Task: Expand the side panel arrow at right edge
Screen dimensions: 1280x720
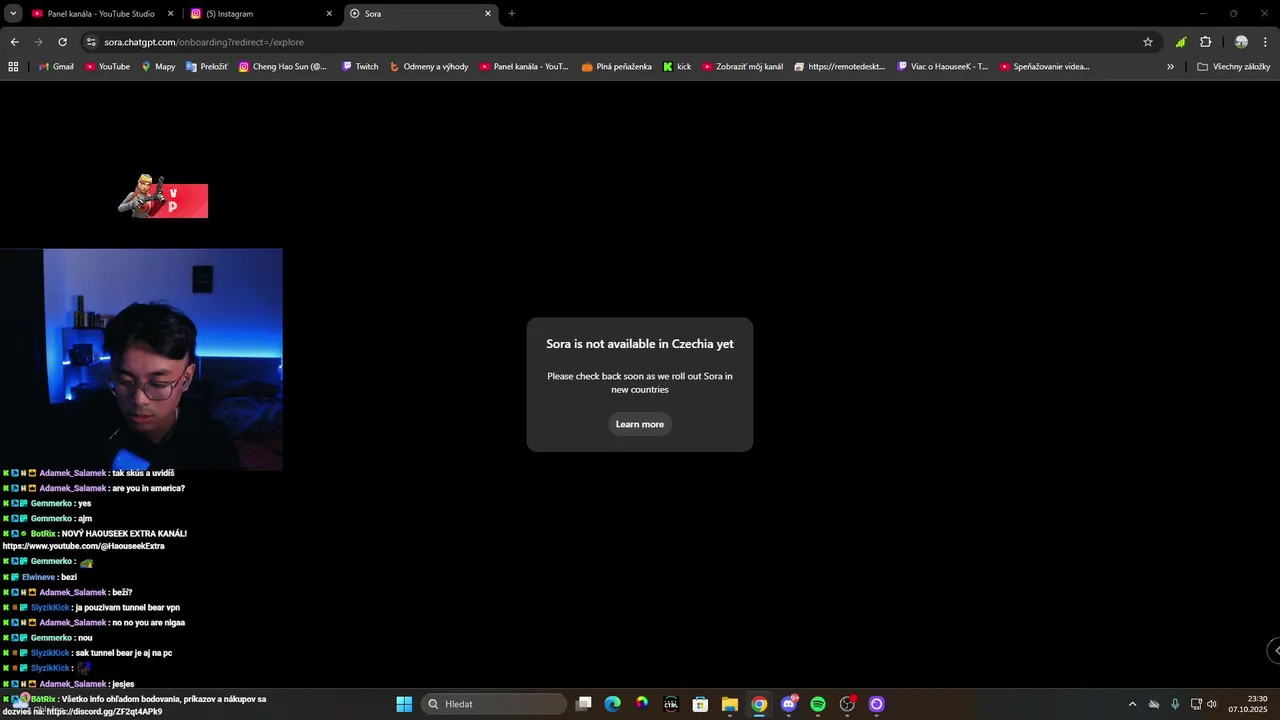Action: [1275, 650]
